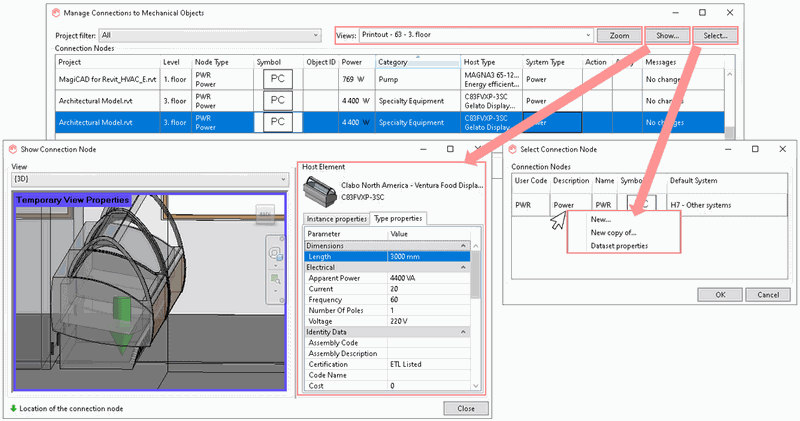Expand the Views dropdown list

coord(588,35)
